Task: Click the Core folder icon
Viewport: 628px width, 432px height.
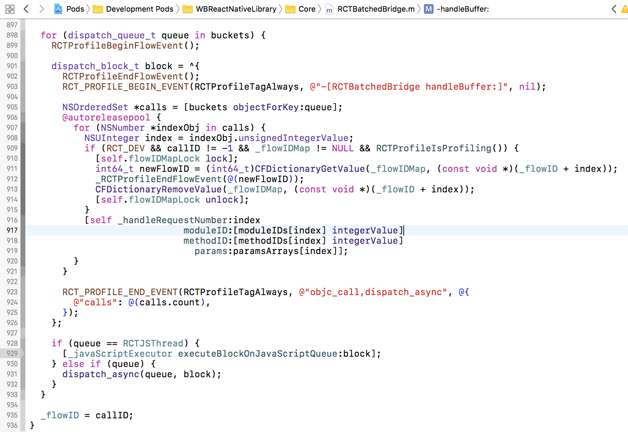Action: (290, 9)
